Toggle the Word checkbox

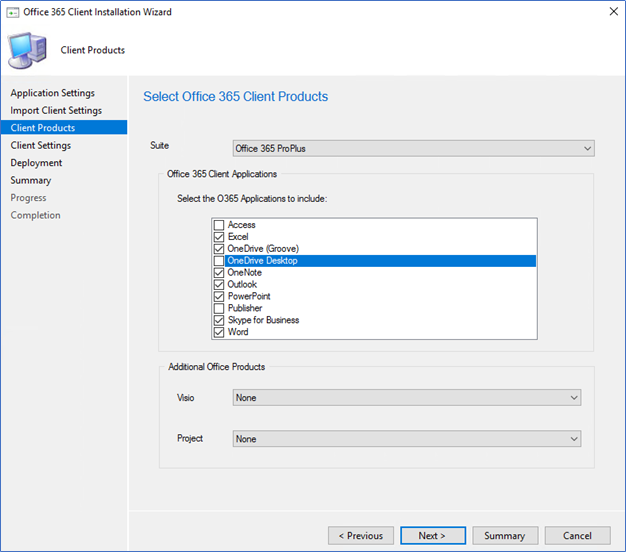point(219,332)
